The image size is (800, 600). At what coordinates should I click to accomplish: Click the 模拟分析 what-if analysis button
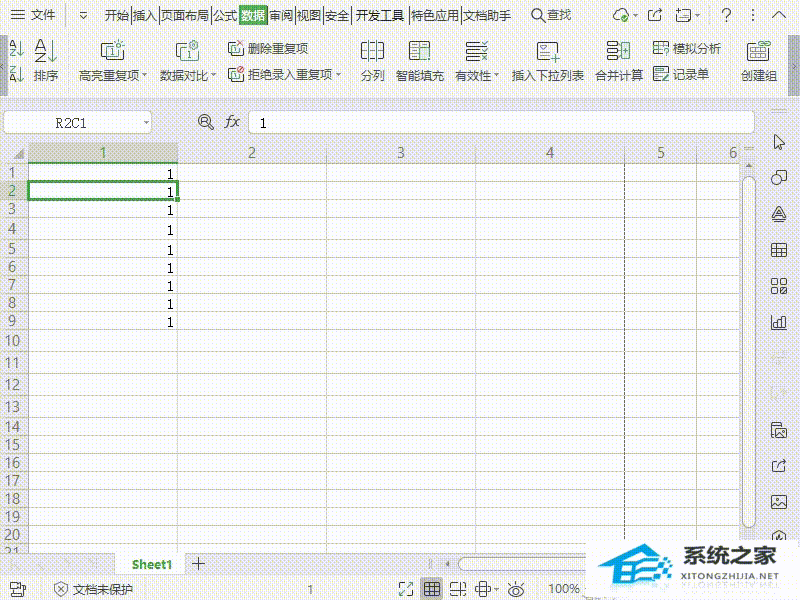(x=686, y=48)
